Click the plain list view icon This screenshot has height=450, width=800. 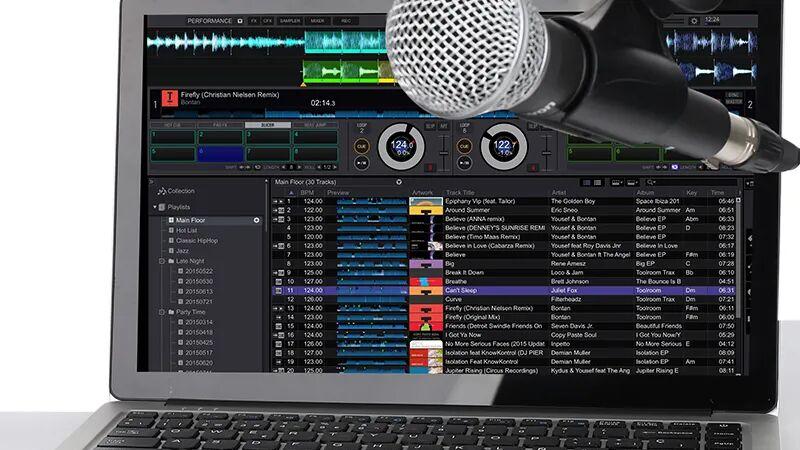coord(597,182)
